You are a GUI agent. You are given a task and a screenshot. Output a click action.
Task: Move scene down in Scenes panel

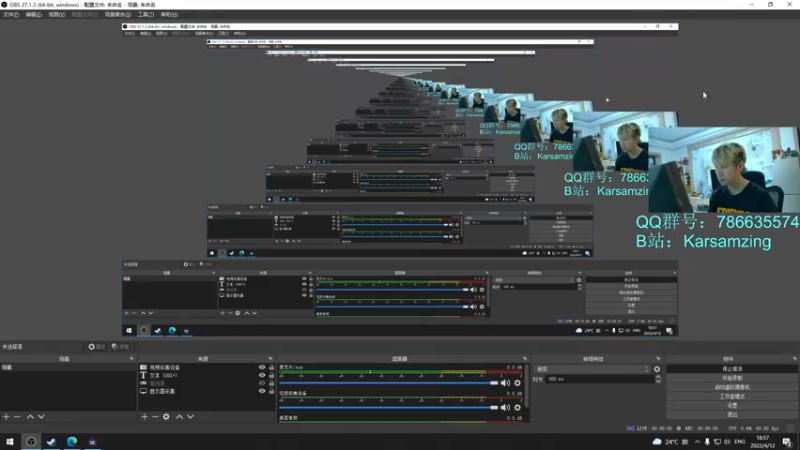coord(41,417)
